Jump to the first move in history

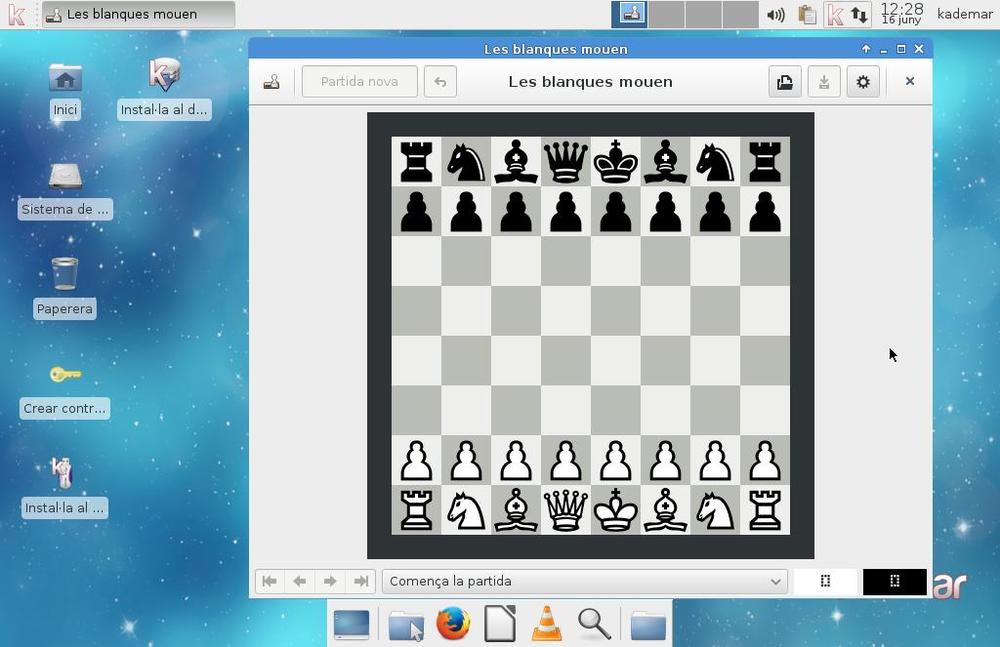269,581
